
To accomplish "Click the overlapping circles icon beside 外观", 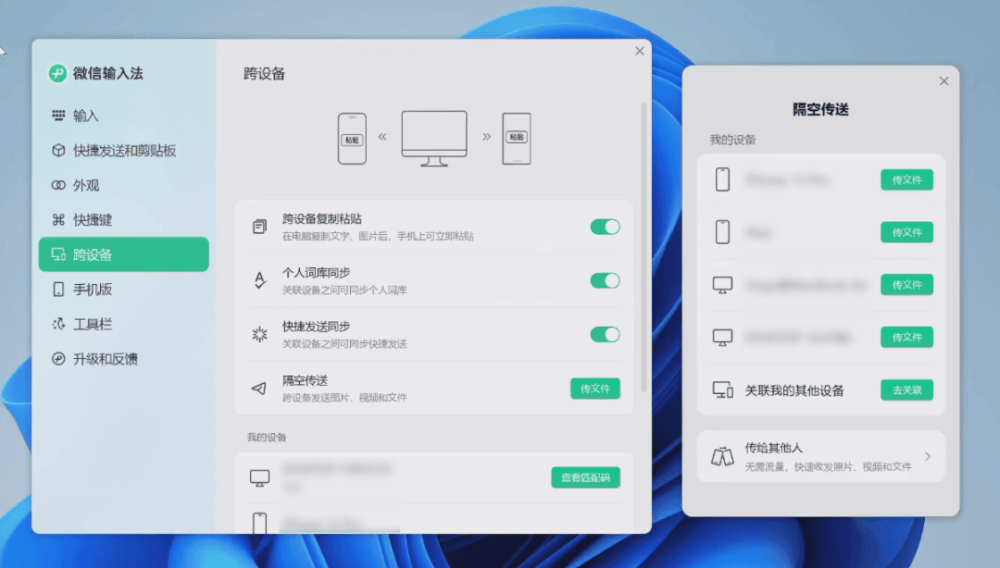I will pos(58,185).
